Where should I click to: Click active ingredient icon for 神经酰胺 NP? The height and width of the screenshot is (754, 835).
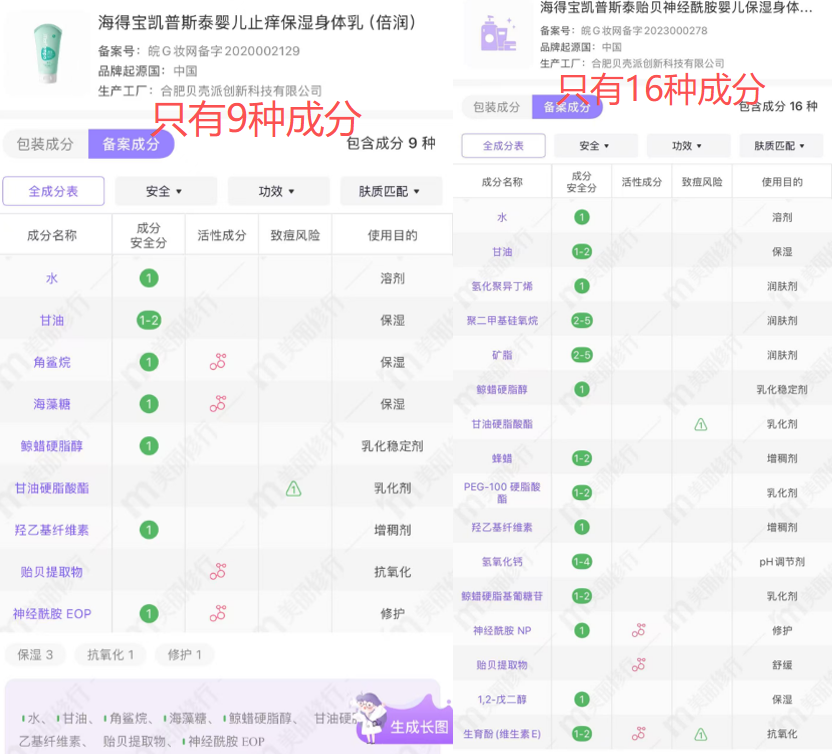coord(638,630)
